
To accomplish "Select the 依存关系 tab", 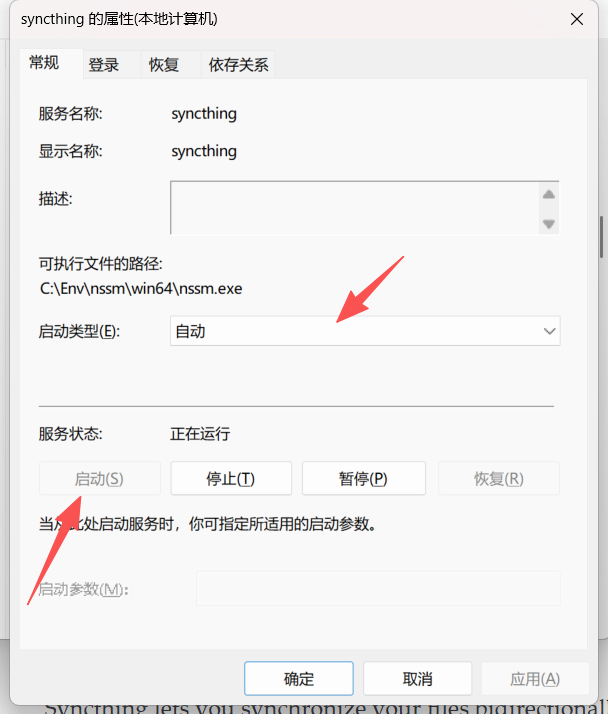I will click(238, 65).
